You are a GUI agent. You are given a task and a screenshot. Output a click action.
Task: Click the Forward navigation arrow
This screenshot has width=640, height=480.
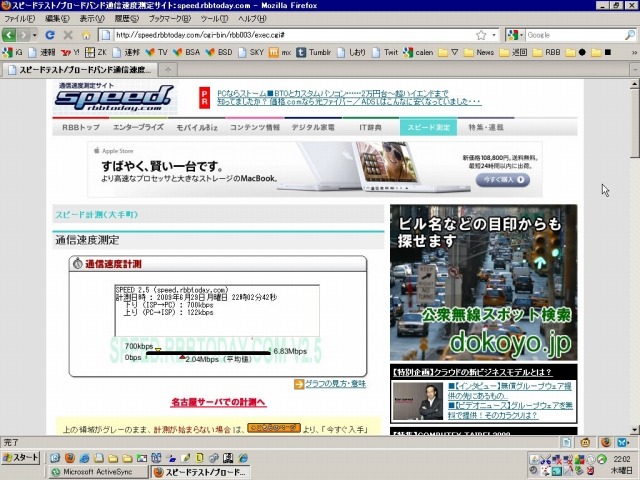point(23,35)
